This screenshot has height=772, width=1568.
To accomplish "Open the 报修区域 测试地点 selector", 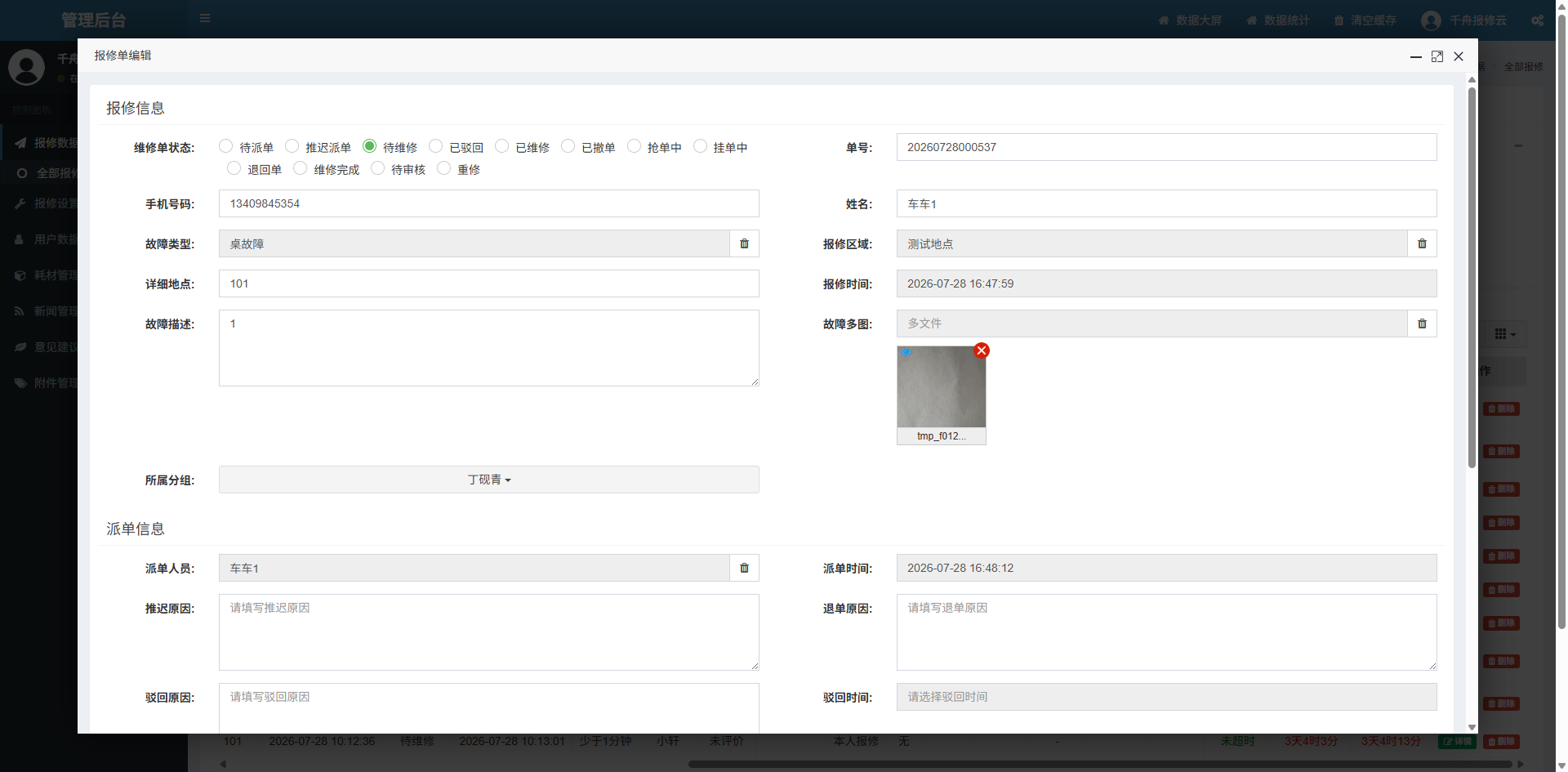I will [1152, 243].
